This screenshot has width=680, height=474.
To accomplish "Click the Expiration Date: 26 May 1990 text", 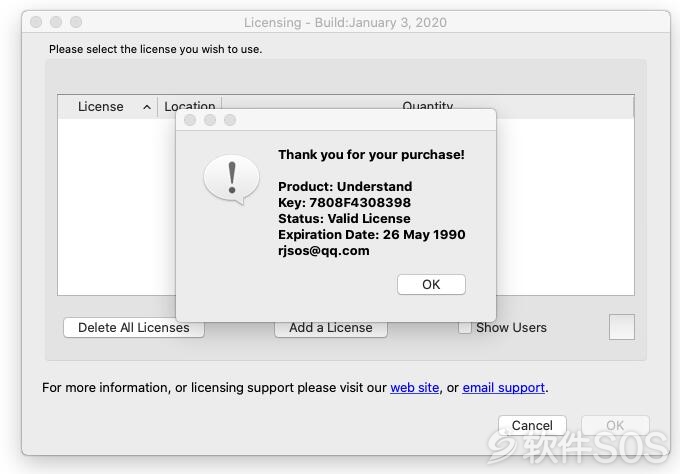I will pyautogui.click(x=372, y=235).
